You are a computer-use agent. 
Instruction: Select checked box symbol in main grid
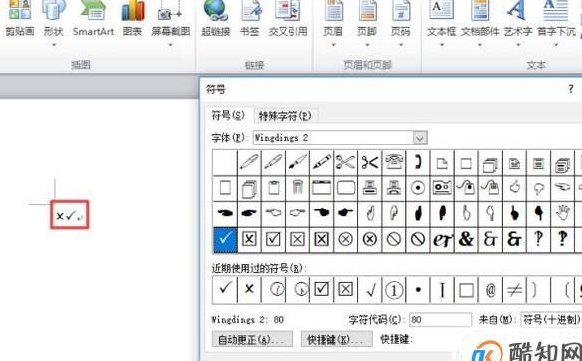pyautogui.click(x=273, y=240)
